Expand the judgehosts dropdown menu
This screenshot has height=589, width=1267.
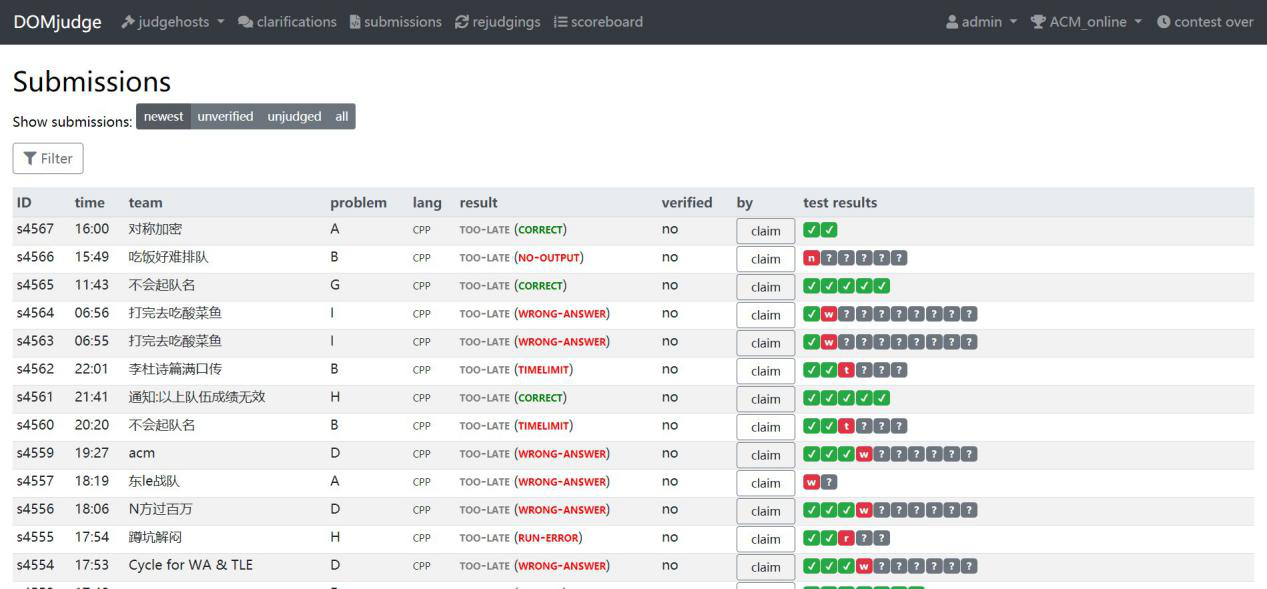tap(173, 22)
